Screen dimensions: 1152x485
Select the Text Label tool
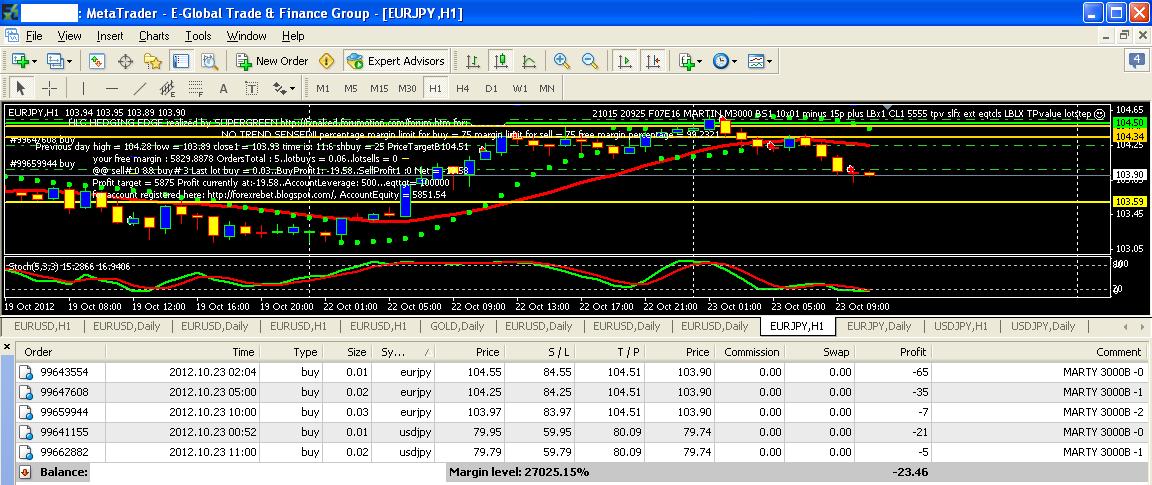pyautogui.click(x=251, y=88)
